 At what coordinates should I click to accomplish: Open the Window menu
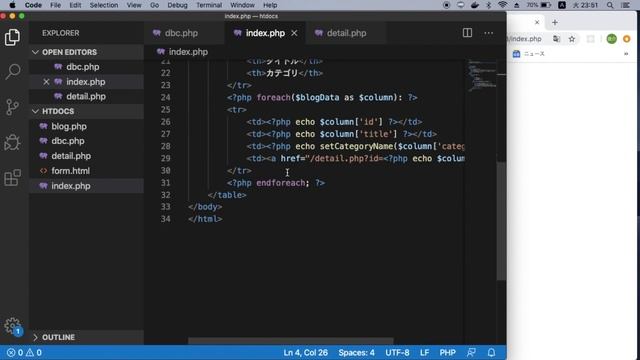coord(242,5)
